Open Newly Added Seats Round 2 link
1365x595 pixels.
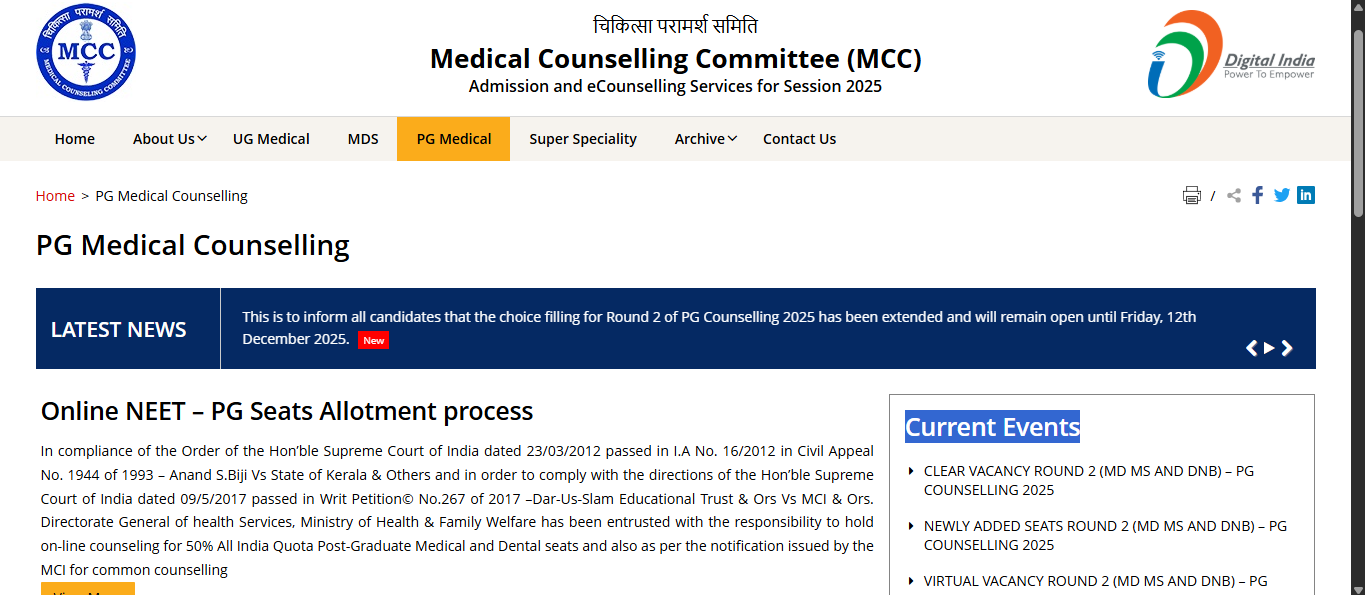click(1105, 535)
